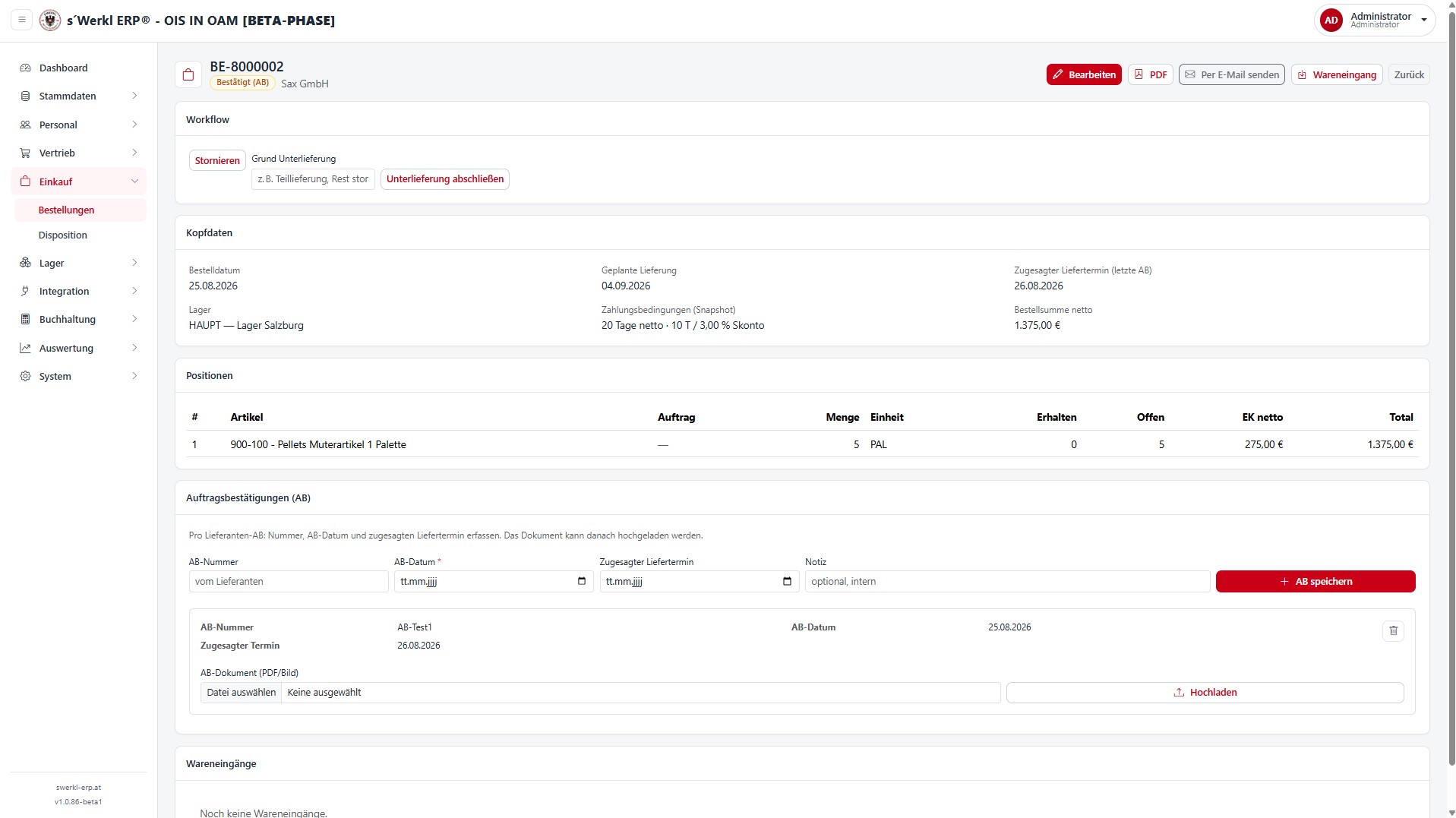
Task: Click the System gear icon
Action: click(x=26, y=377)
